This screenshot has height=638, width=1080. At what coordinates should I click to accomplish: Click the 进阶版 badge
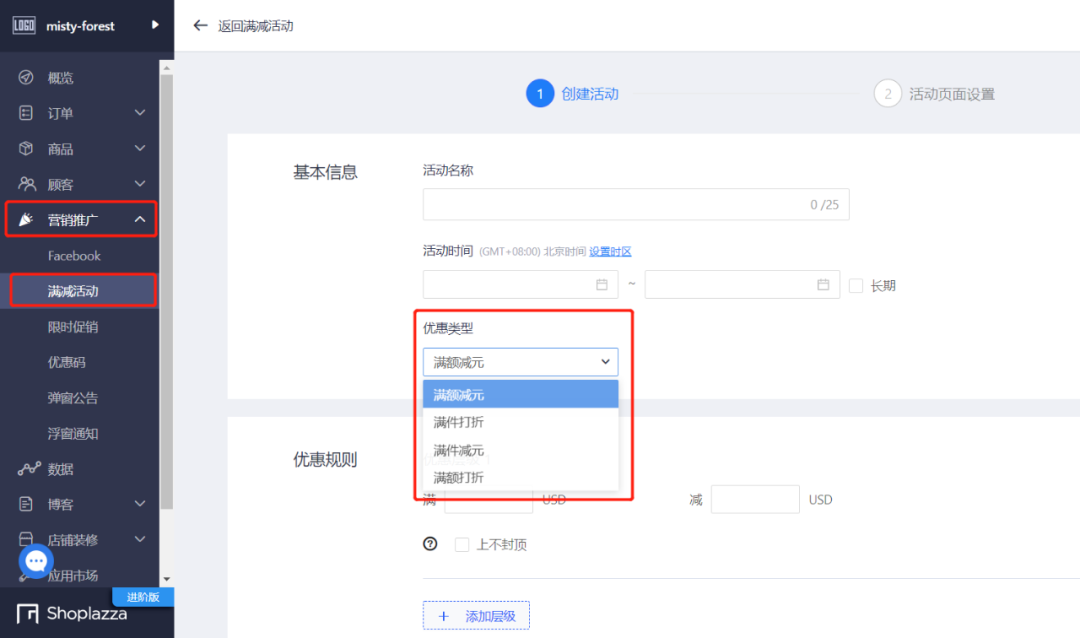pos(143,597)
